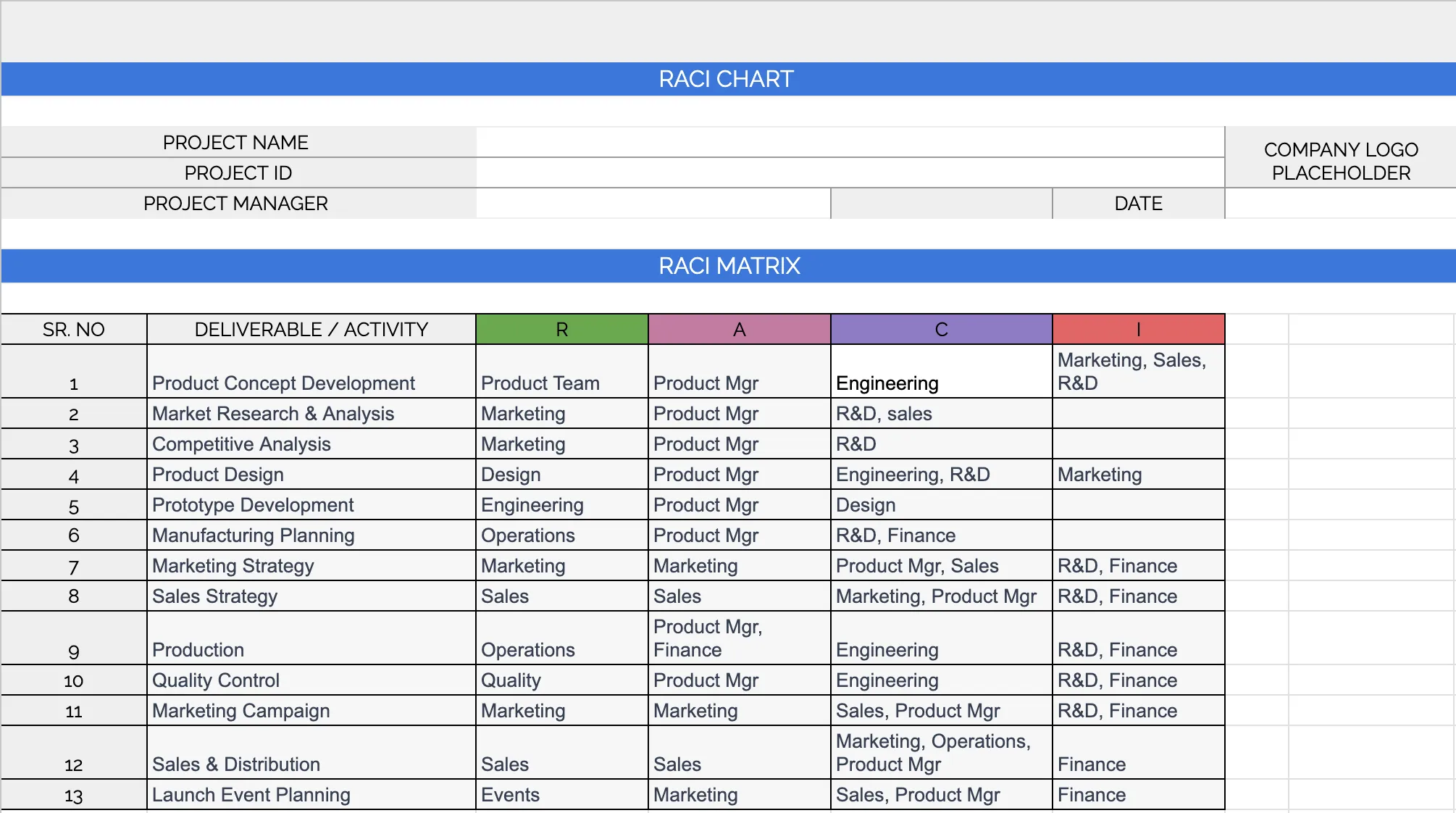Image resolution: width=1456 pixels, height=813 pixels.
Task: Click the red I column header
Action: click(1137, 329)
